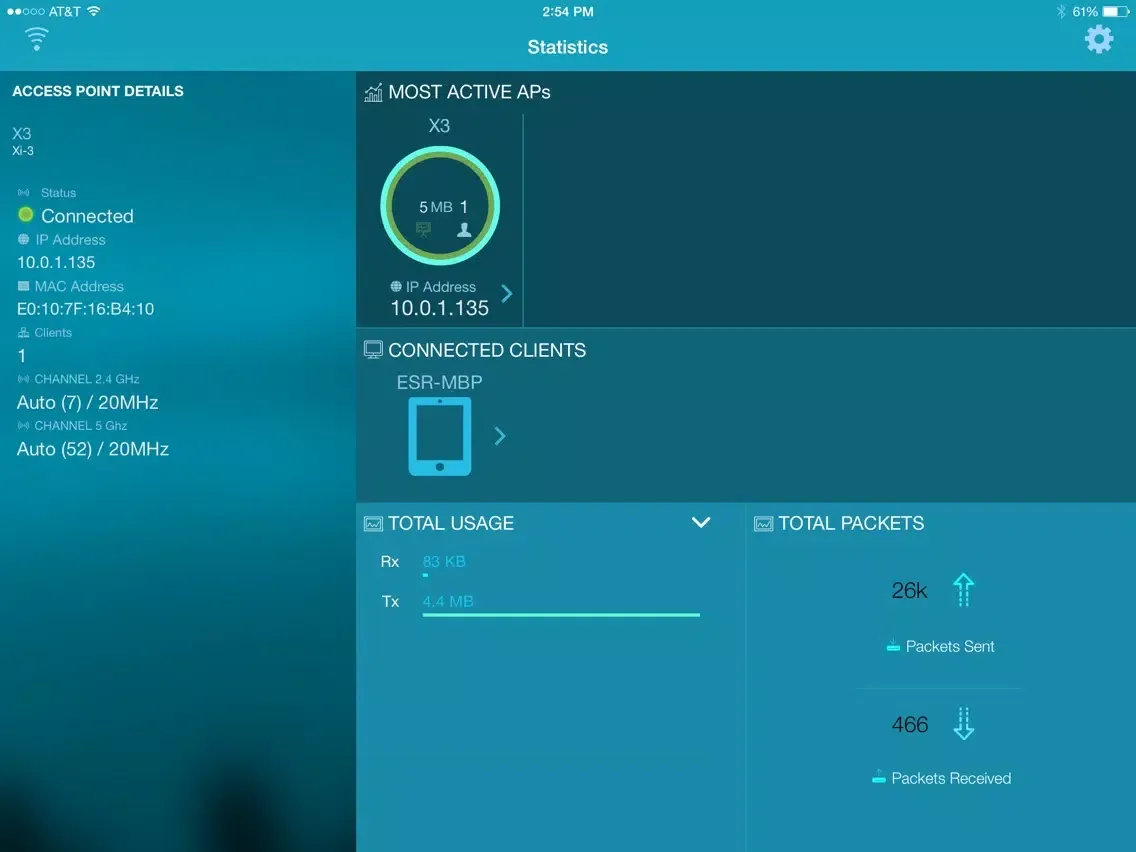
Task: Tap 10.0.1.135 under the X3 gauge
Action: 440,308
